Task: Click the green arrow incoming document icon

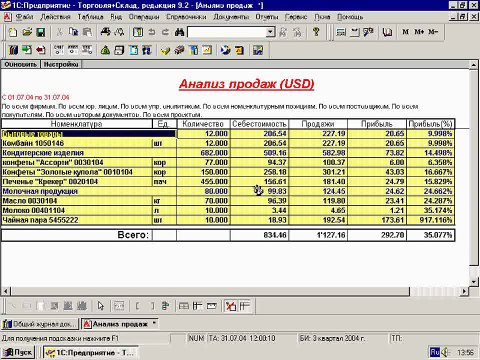Action: tap(27, 50)
